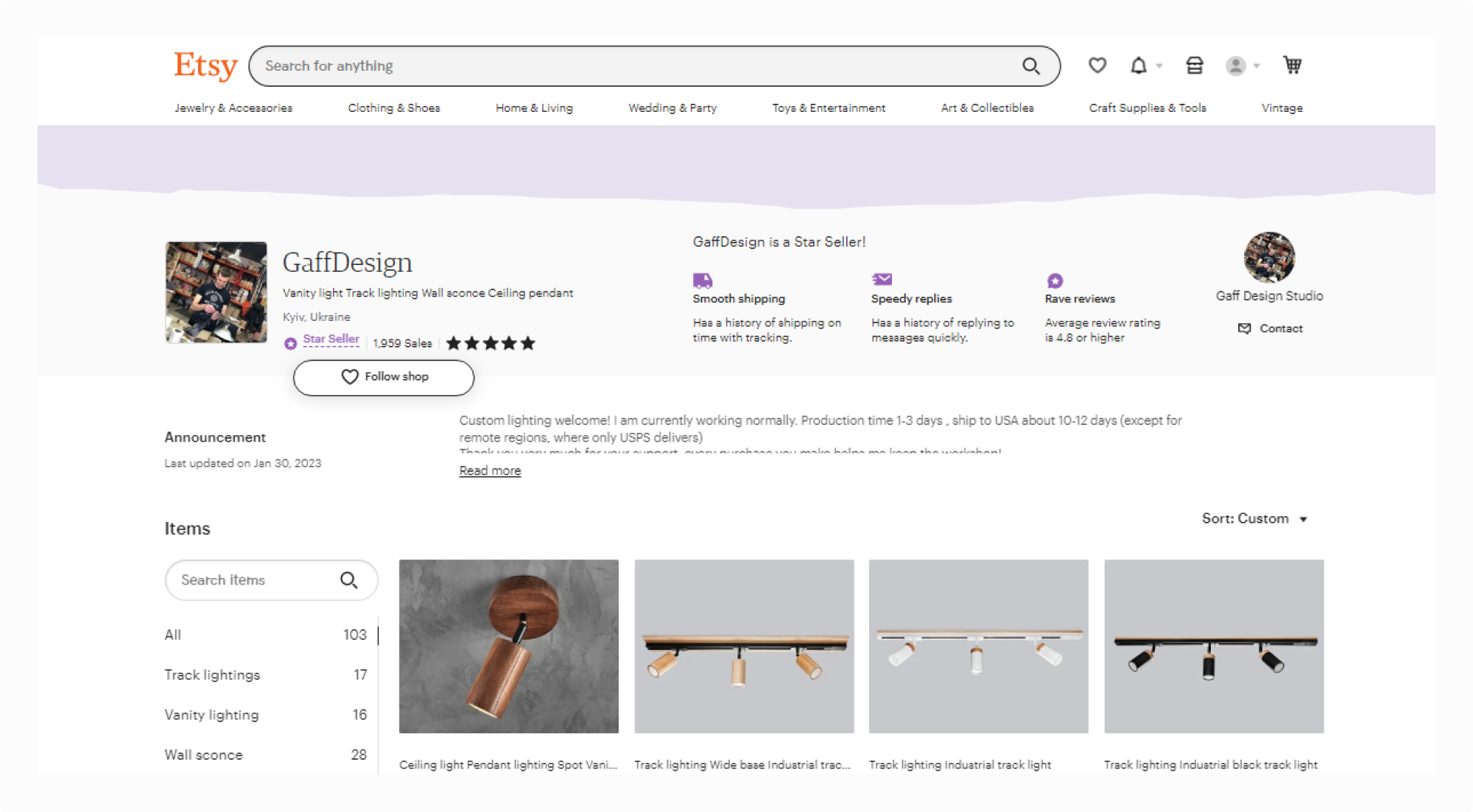Select Vanity lighting section

[x=266, y=715]
